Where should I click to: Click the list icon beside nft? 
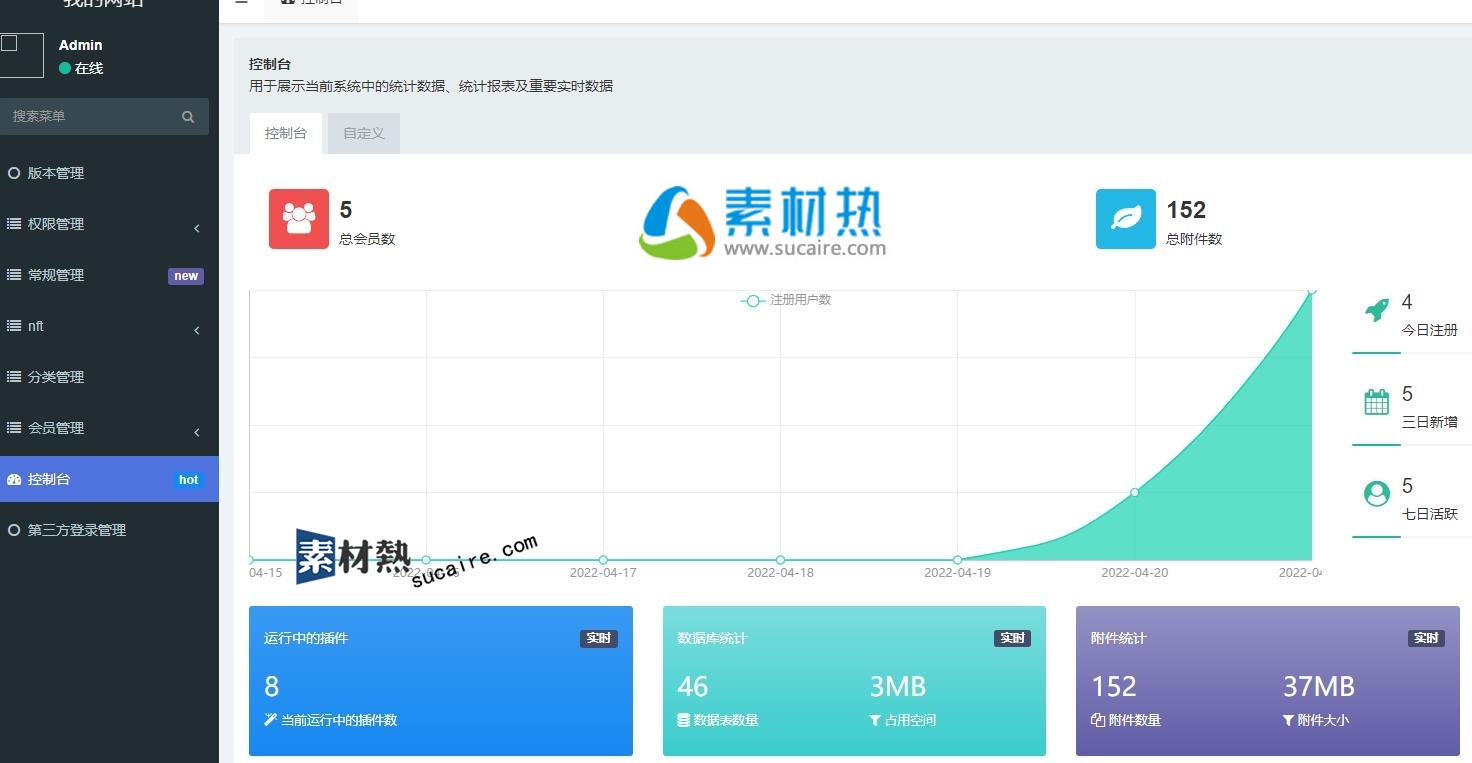tap(14, 326)
